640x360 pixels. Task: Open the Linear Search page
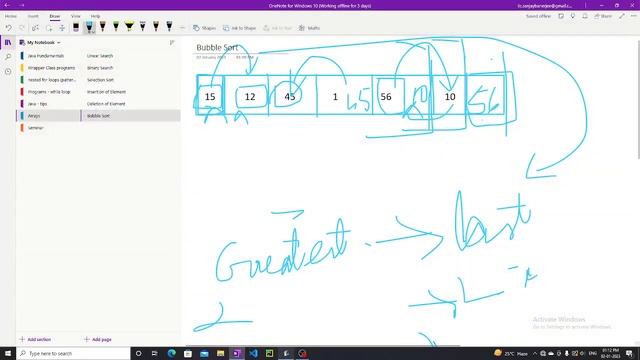click(x=131, y=56)
